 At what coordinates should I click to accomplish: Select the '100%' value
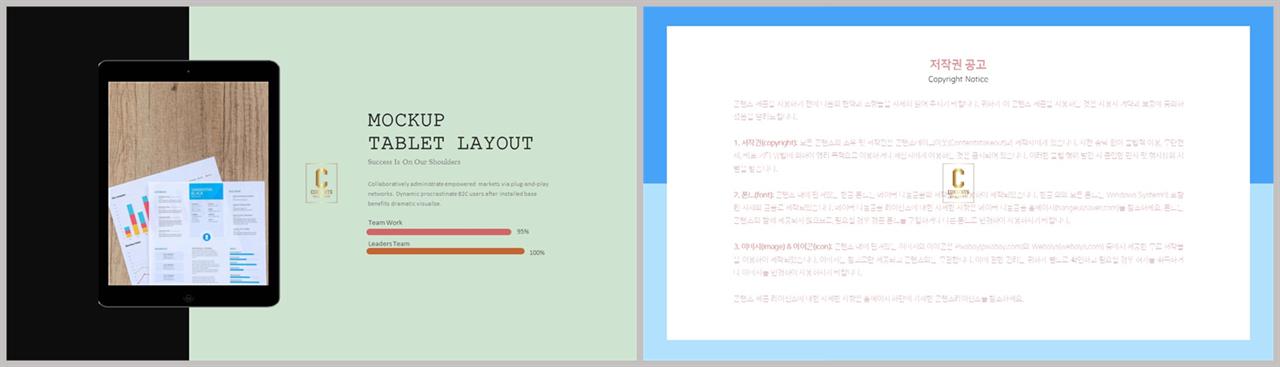pos(537,253)
